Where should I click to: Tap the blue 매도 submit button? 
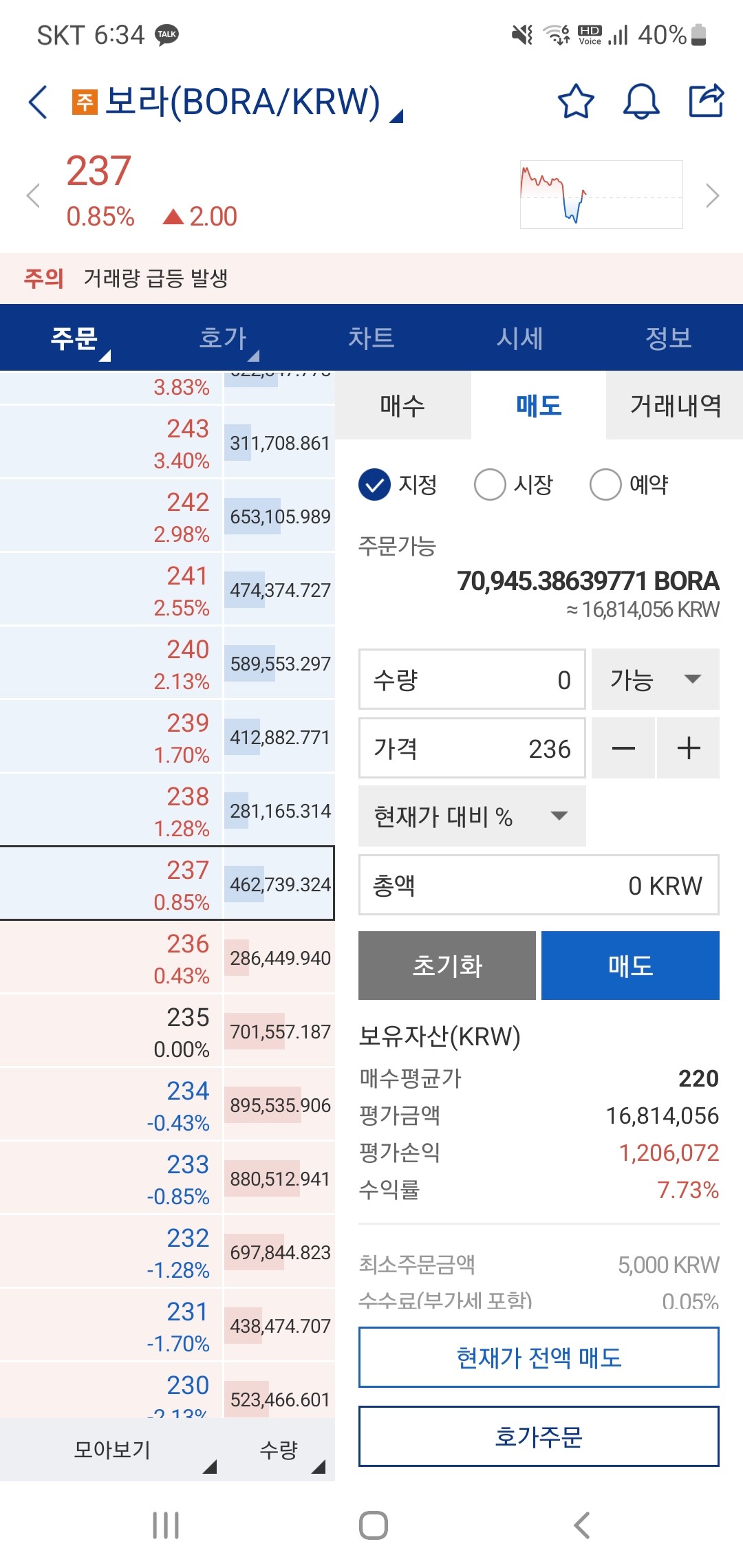click(630, 966)
